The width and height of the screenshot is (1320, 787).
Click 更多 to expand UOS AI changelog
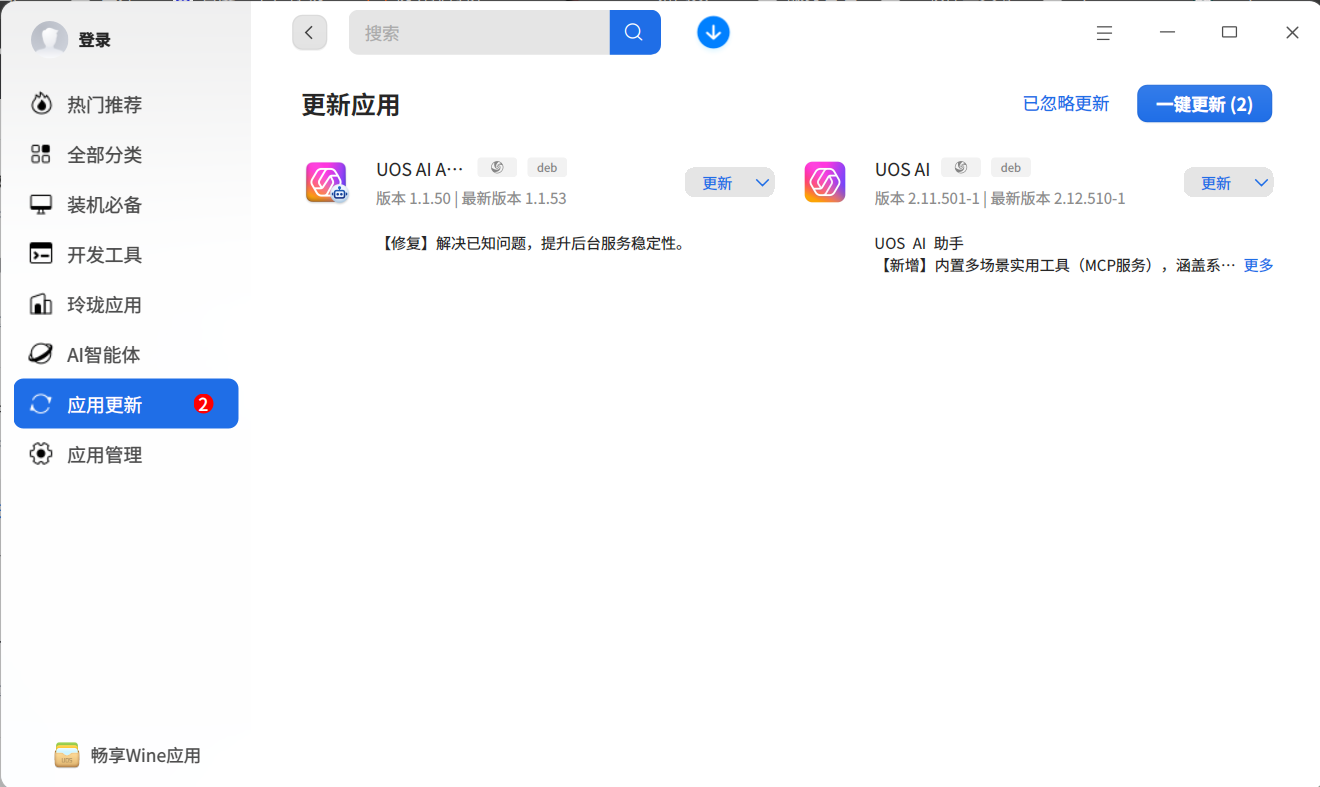1258,266
